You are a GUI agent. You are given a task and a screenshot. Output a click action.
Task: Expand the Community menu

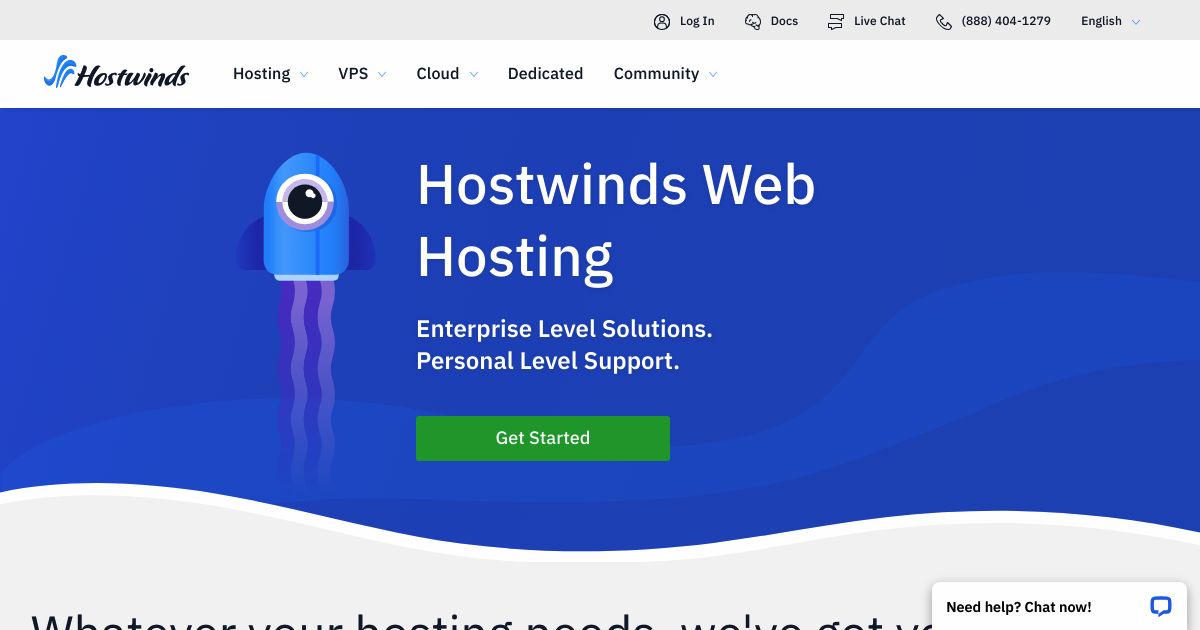[x=665, y=74]
